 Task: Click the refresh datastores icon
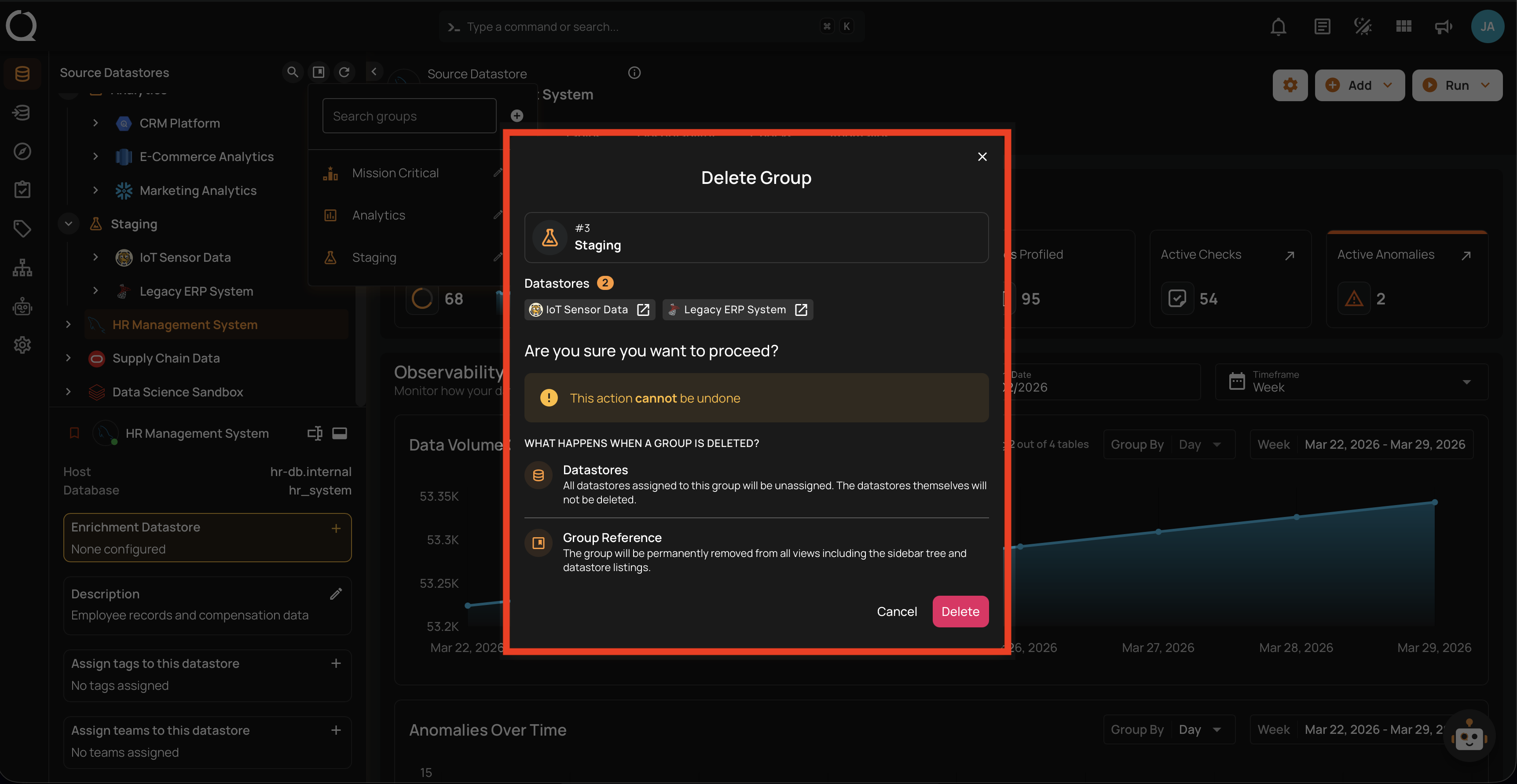344,72
